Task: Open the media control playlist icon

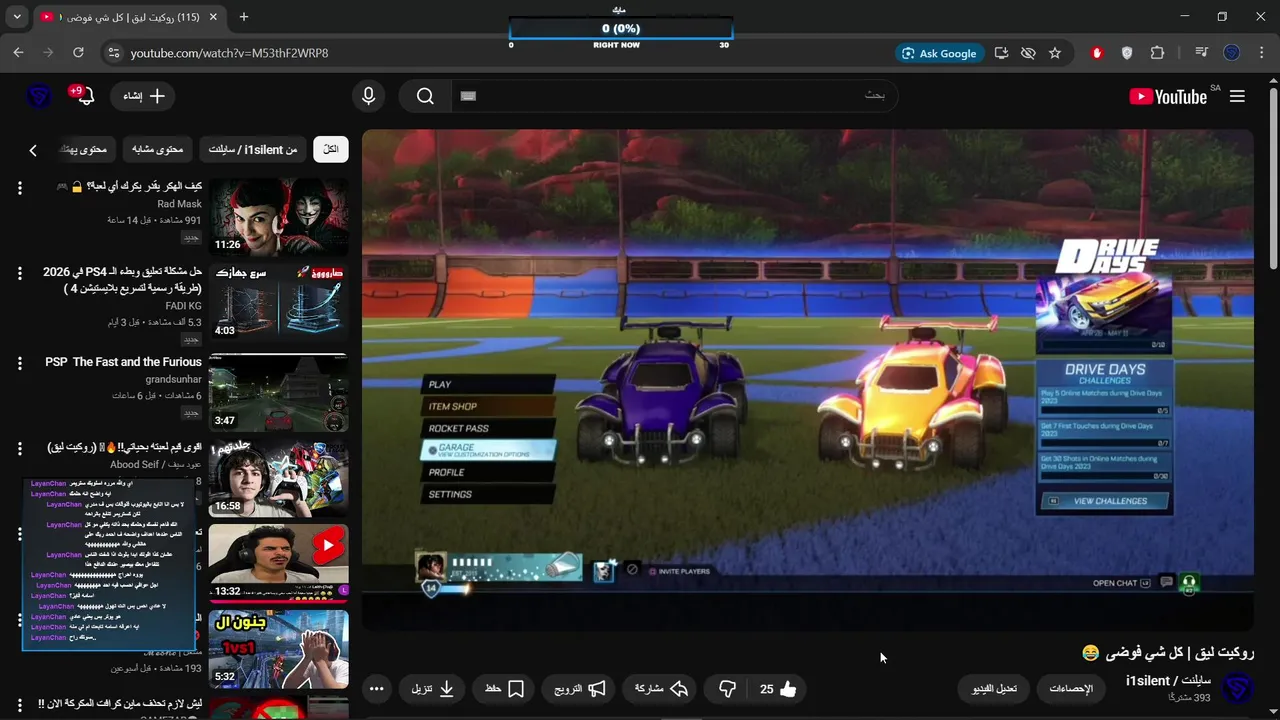Action: tap(1202, 53)
